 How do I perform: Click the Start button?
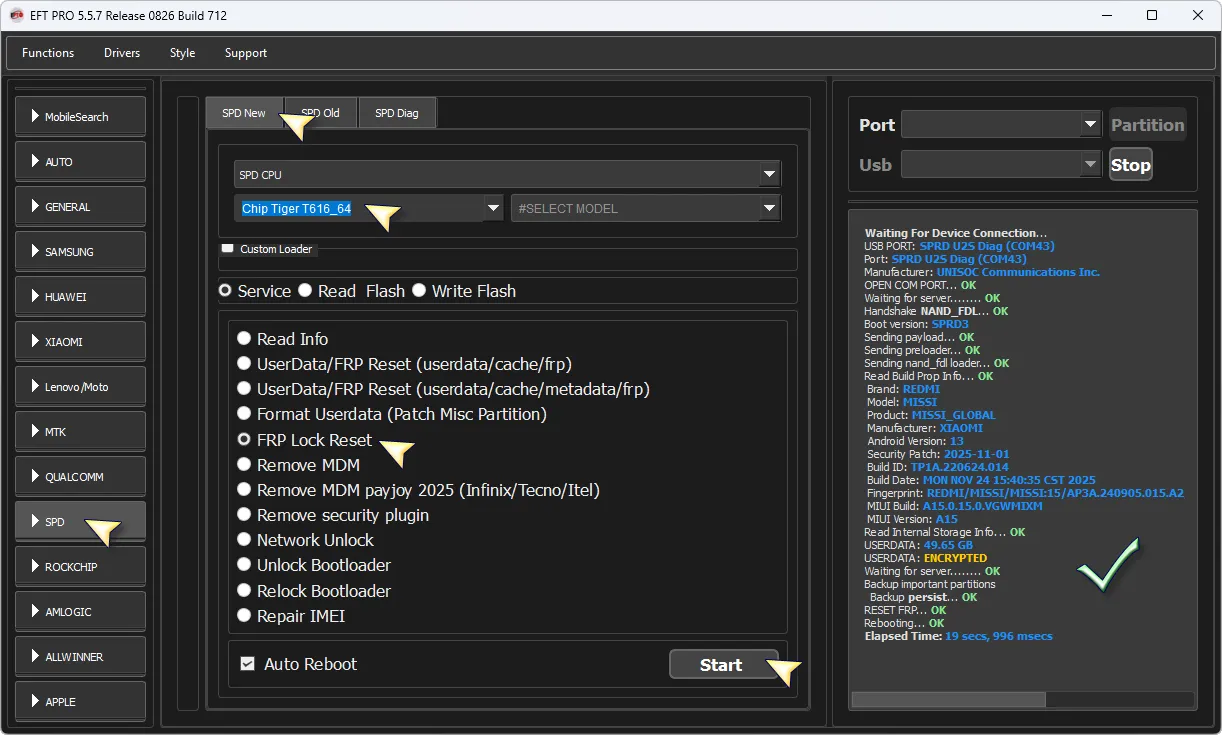coord(724,664)
